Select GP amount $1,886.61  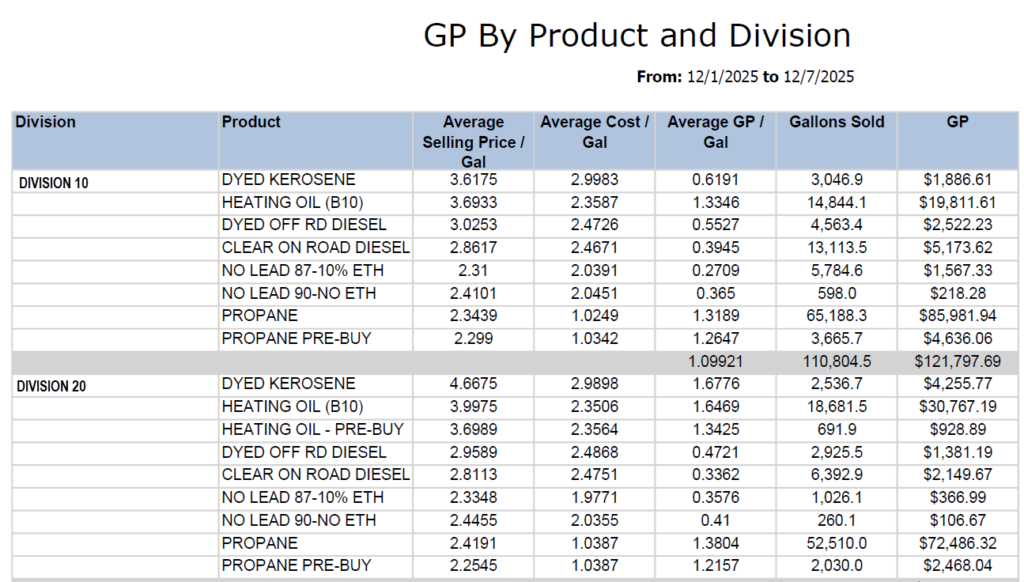tap(957, 180)
